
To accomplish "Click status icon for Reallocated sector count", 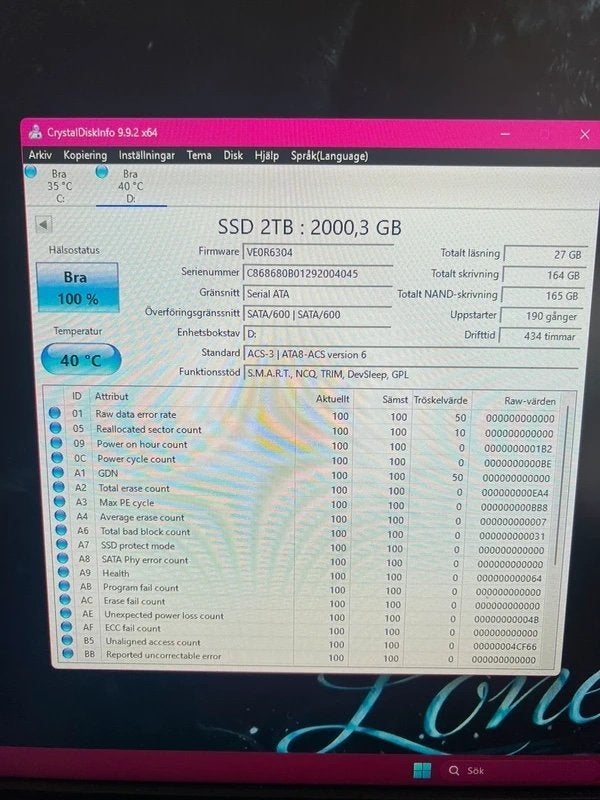I will (56, 428).
